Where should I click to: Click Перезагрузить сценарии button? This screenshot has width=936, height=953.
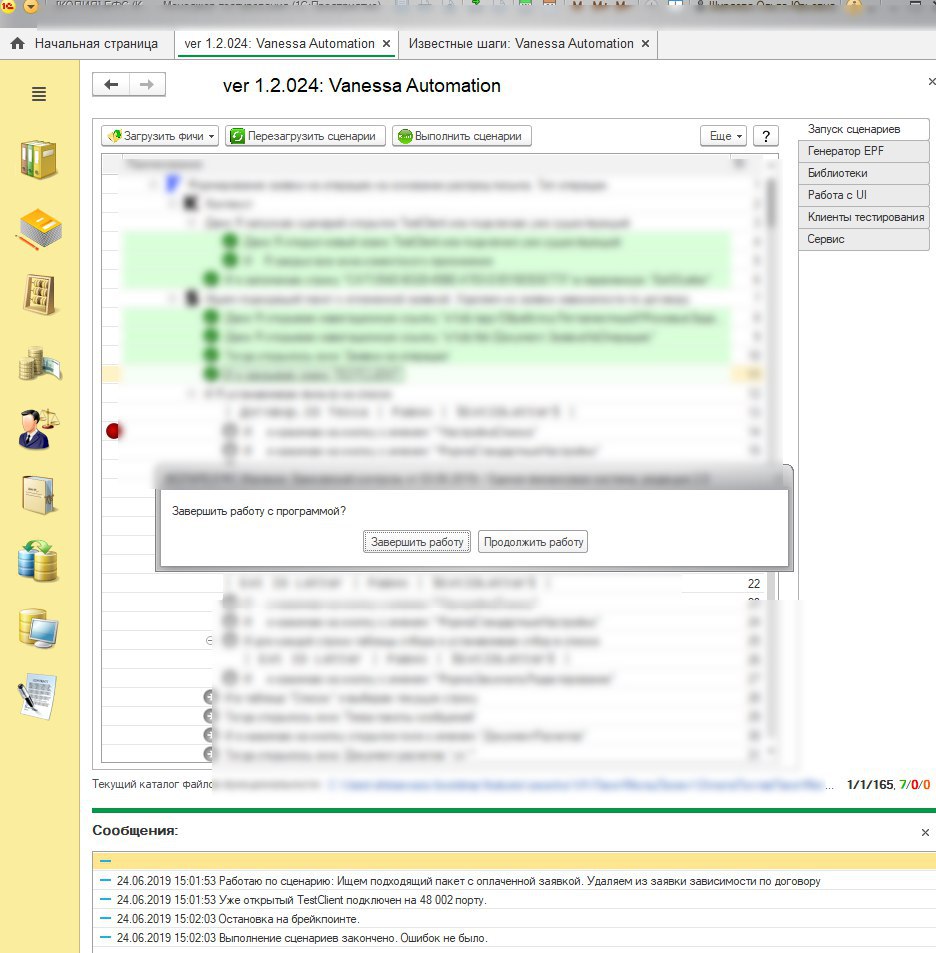point(305,136)
